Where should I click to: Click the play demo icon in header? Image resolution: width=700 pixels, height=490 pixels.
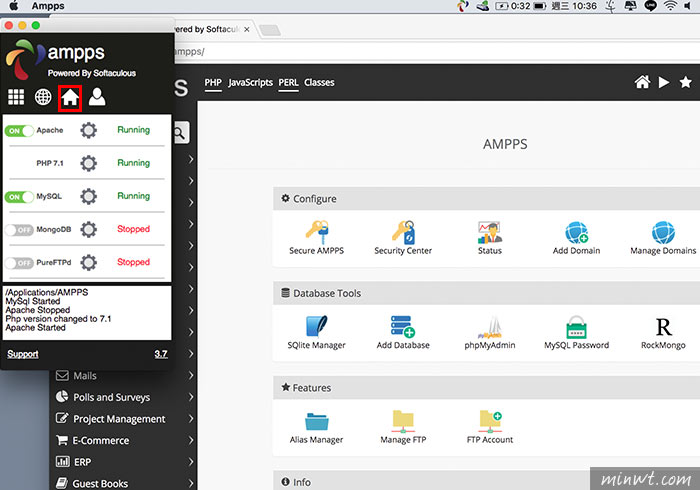tap(664, 82)
